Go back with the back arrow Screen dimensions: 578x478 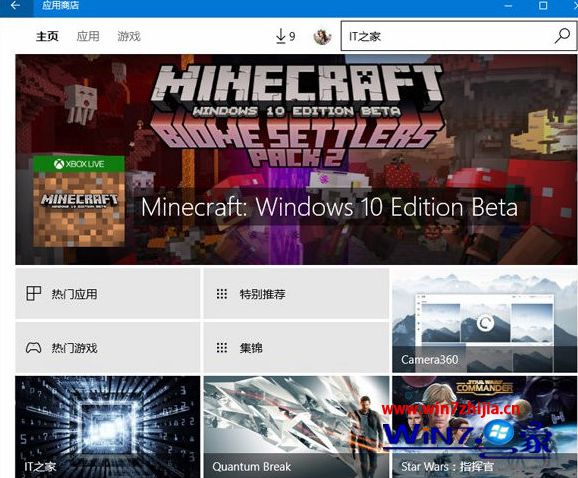[15, 6]
